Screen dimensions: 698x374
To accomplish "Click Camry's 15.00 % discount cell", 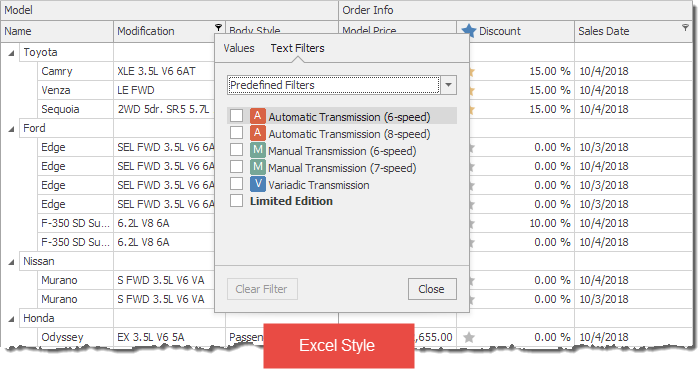I will tap(522, 71).
